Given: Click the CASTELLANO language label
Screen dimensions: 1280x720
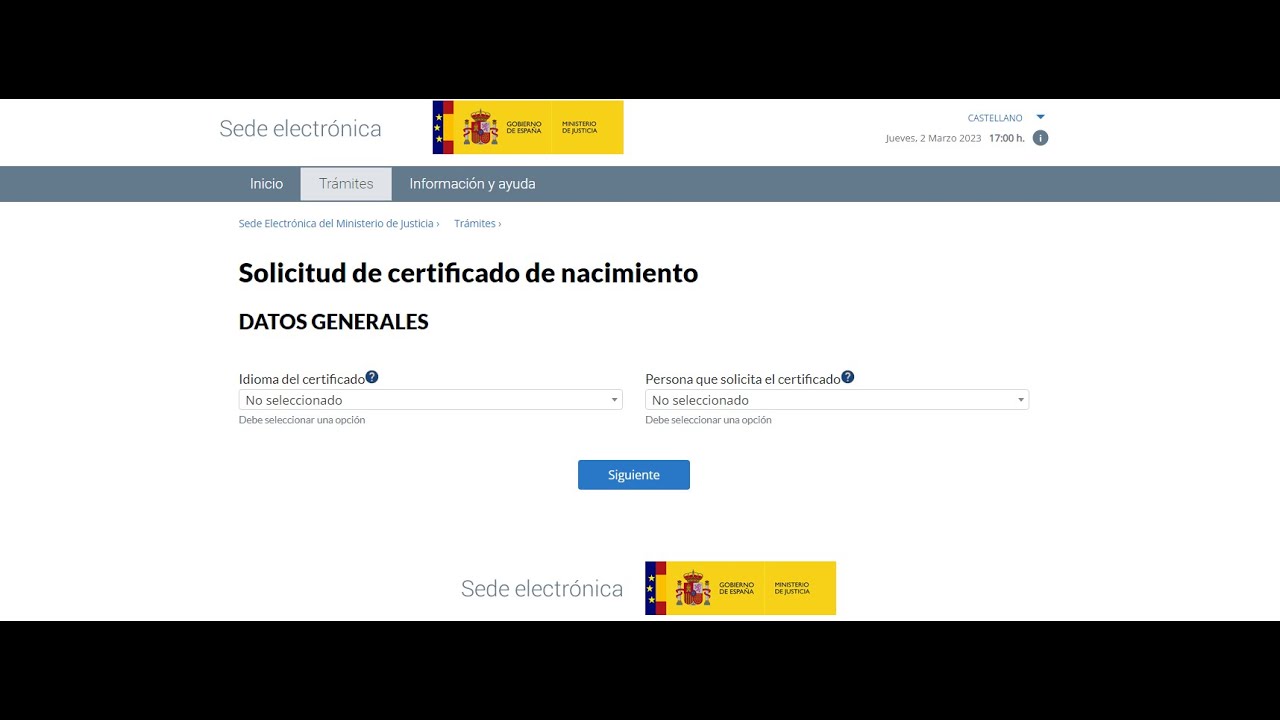Looking at the screenshot, I should pyautogui.click(x=995, y=118).
